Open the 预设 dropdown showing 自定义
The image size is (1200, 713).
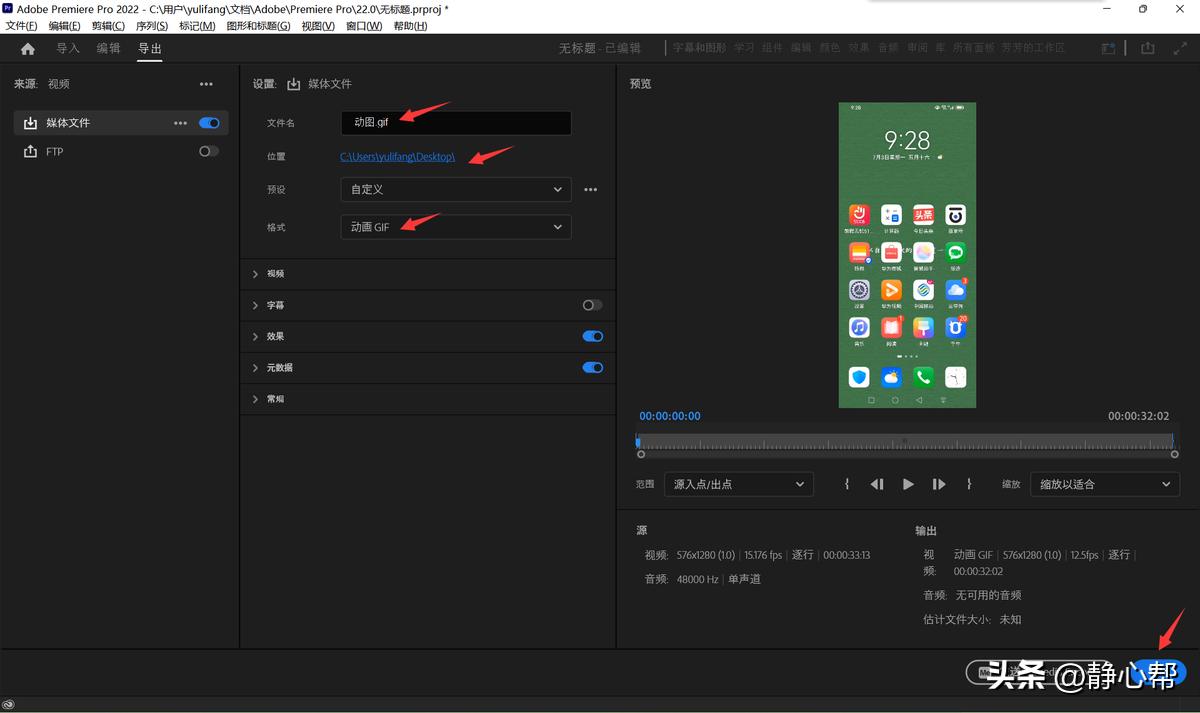point(456,189)
